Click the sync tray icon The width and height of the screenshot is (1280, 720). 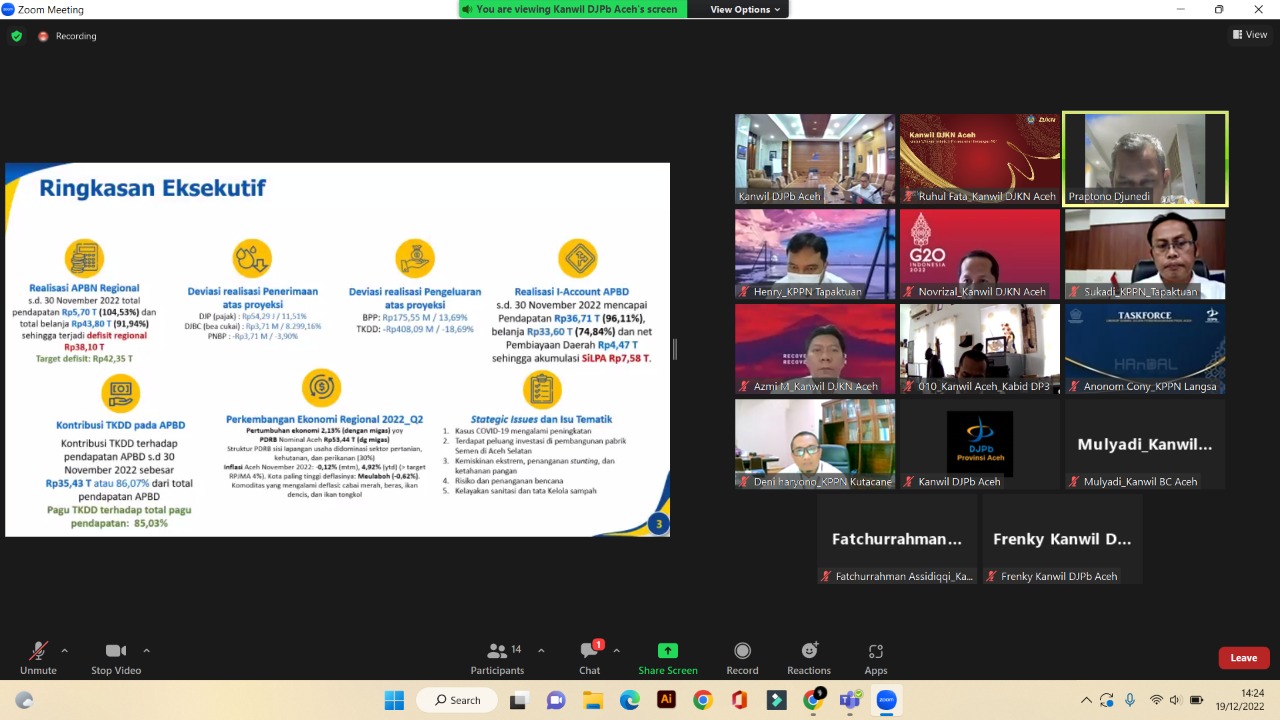[x=1107, y=700]
